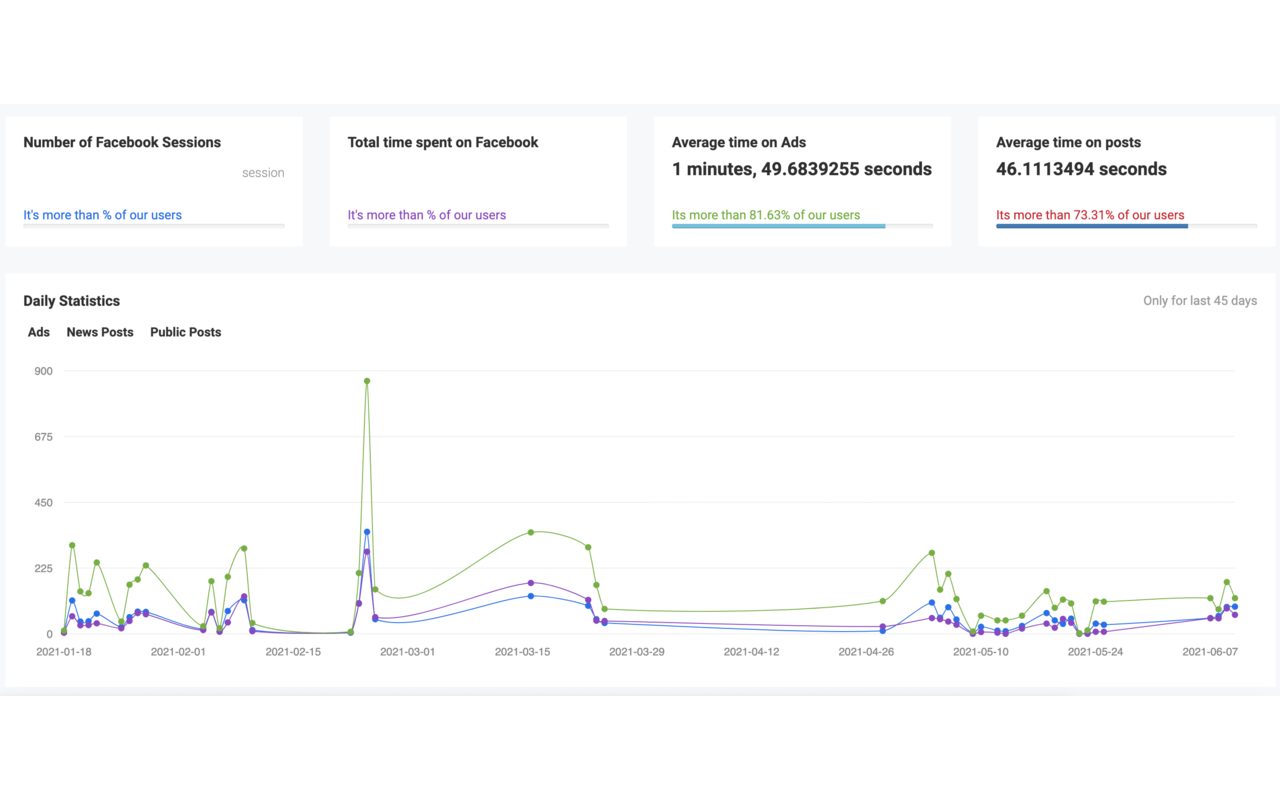Screen dimensions: 1280x800
Task: Click the blue "It's more than % of our users" text
Action: coord(103,215)
